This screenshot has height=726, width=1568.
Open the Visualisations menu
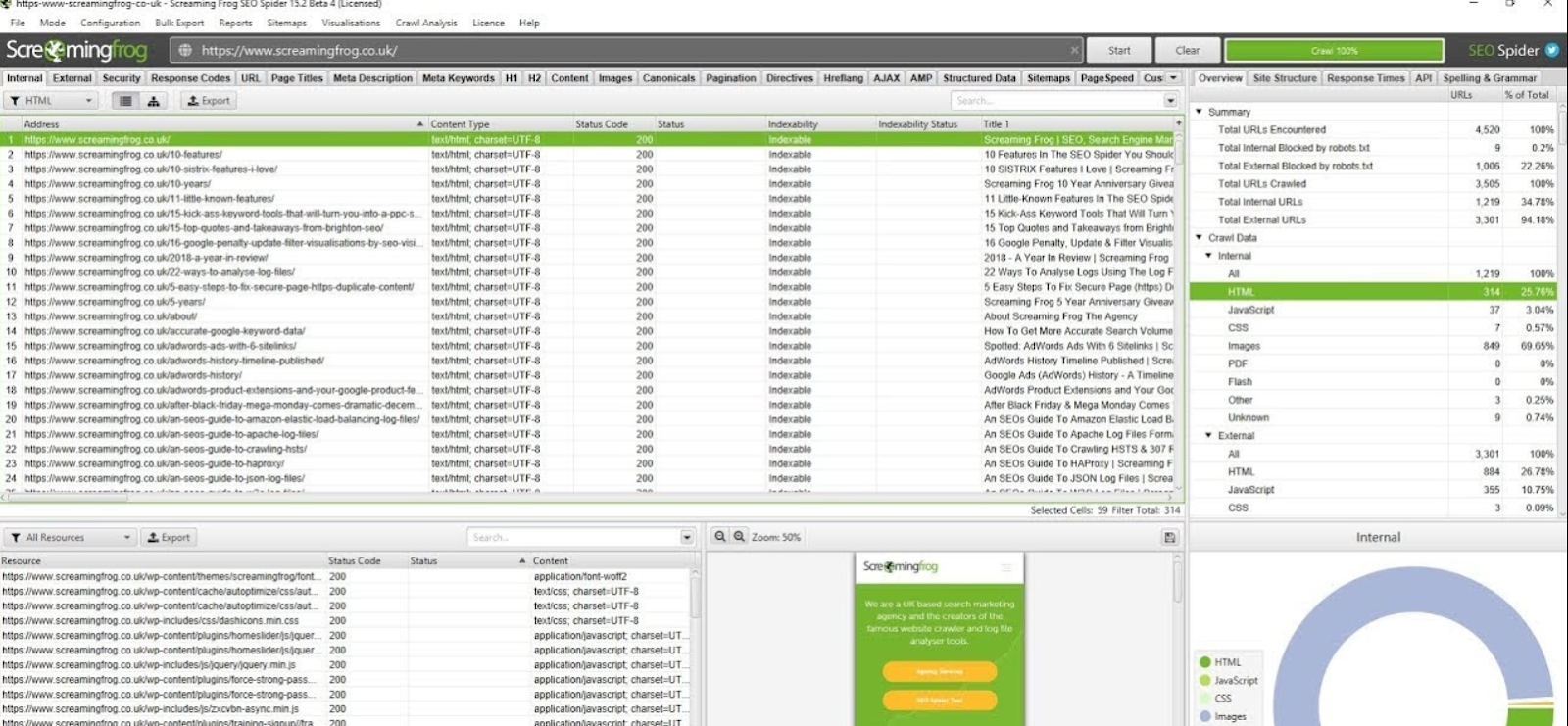pyautogui.click(x=351, y=23)
